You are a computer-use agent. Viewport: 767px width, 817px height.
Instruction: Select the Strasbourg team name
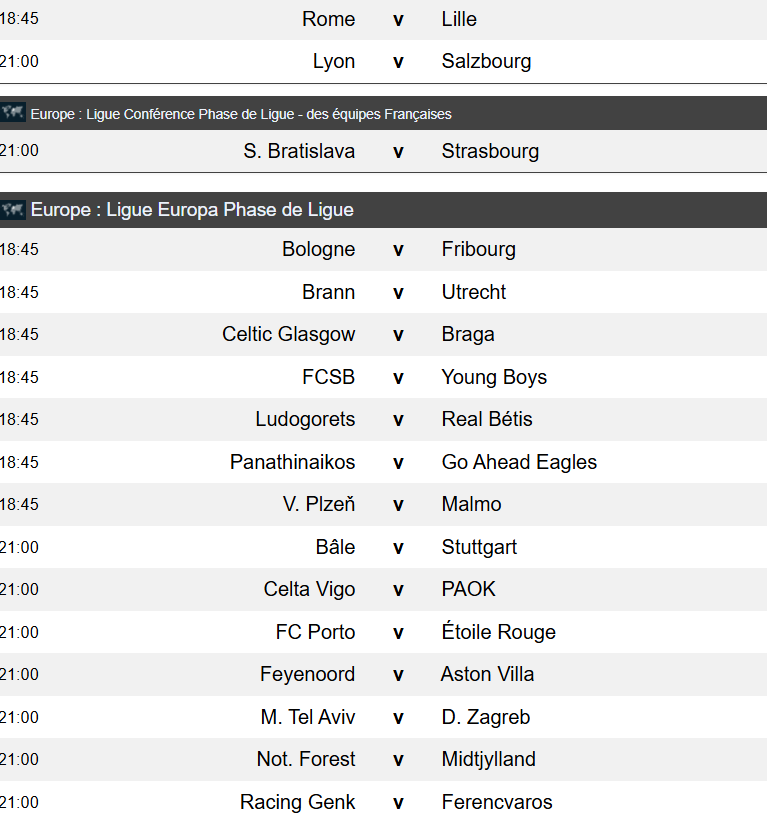(x=490, y=151)
